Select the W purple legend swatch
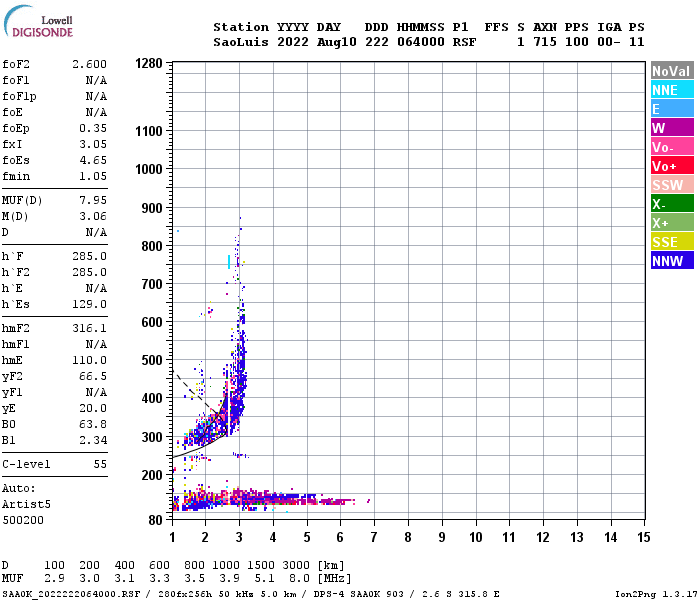This screenshot has height=600, width=700. click(x=672, y=128)
